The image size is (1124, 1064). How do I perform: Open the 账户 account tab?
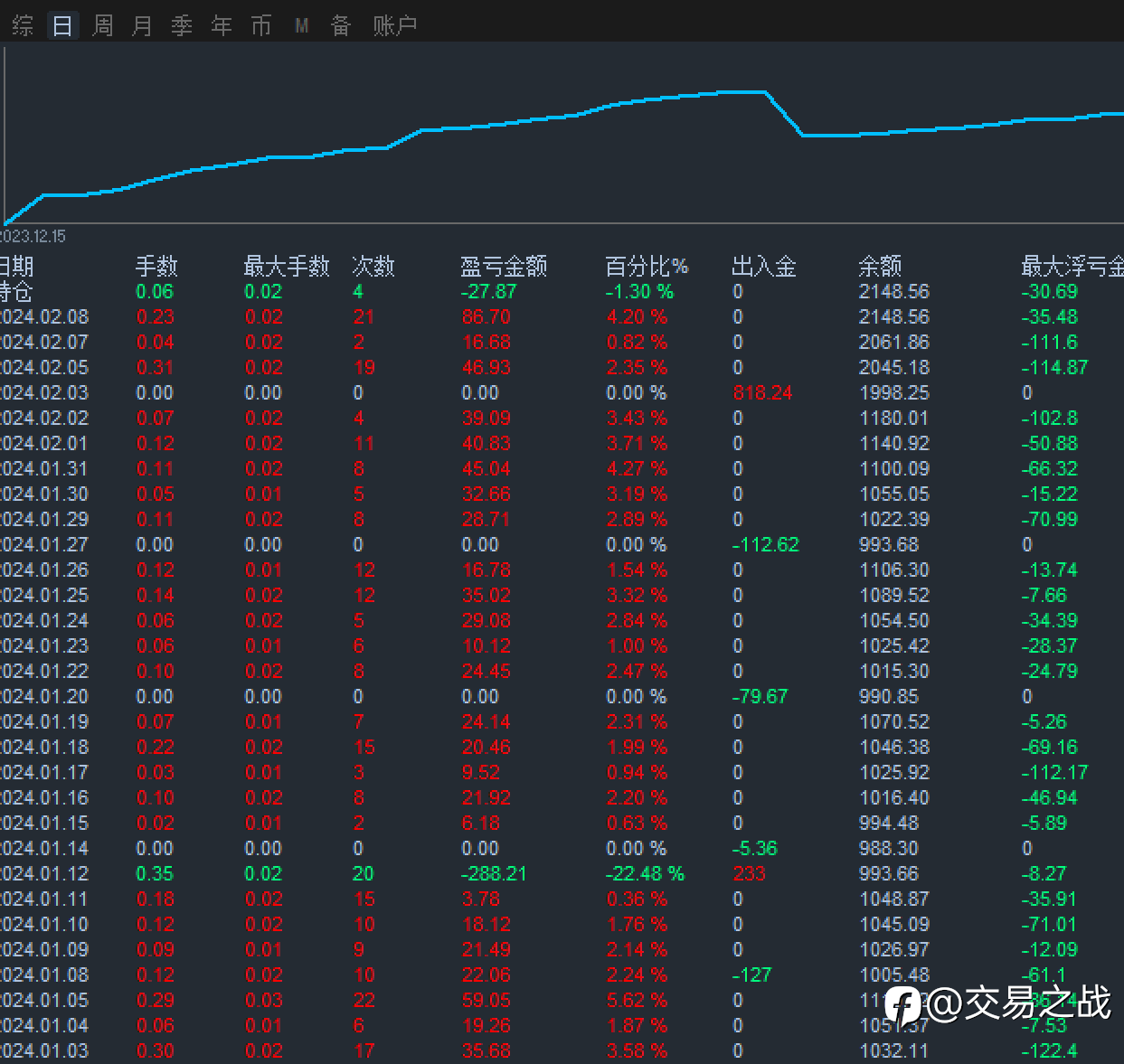395,25
